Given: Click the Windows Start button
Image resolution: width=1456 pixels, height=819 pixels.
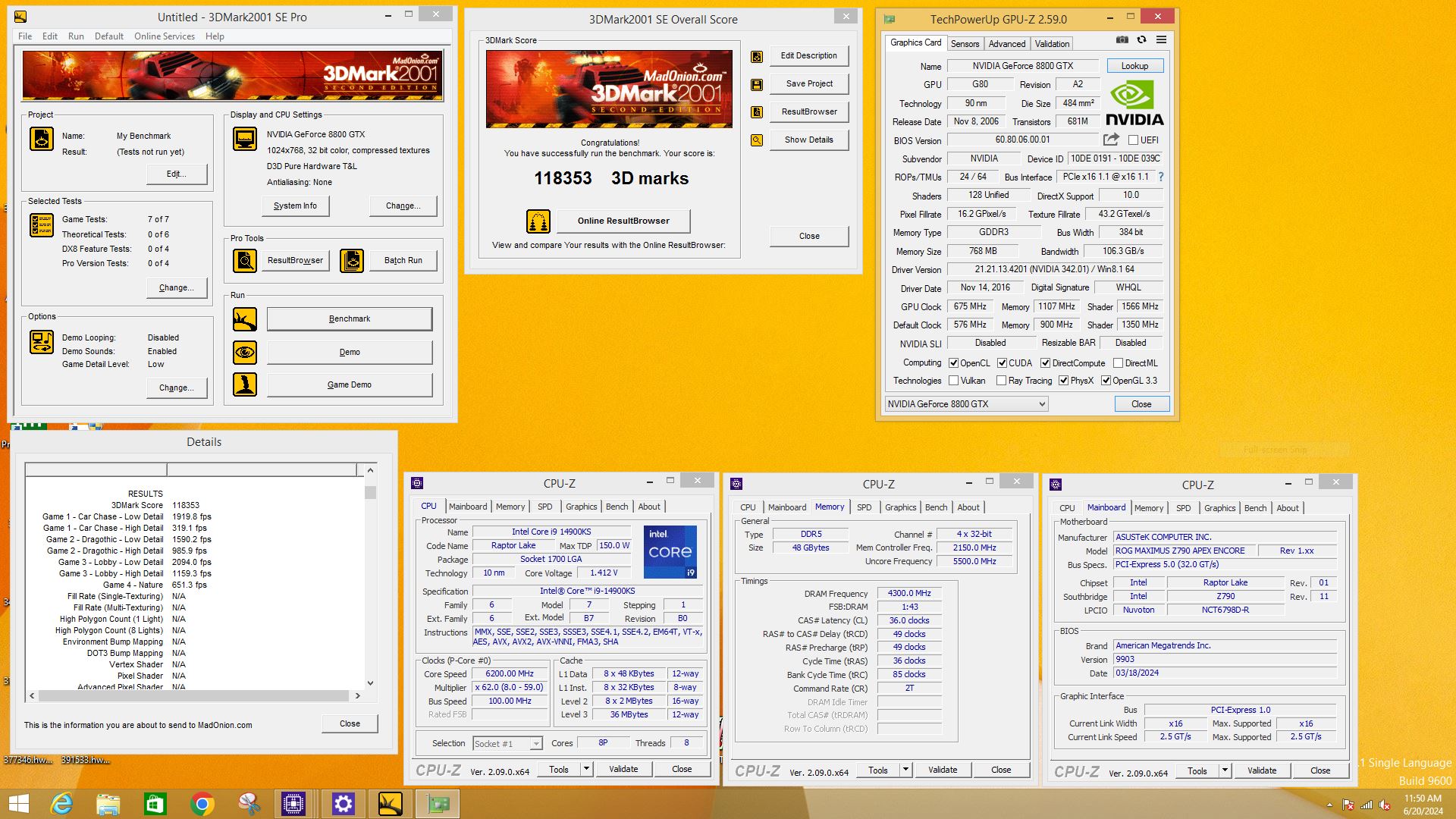Looking at the screenshot, I should pyautogui.click(x=18, y=804).
